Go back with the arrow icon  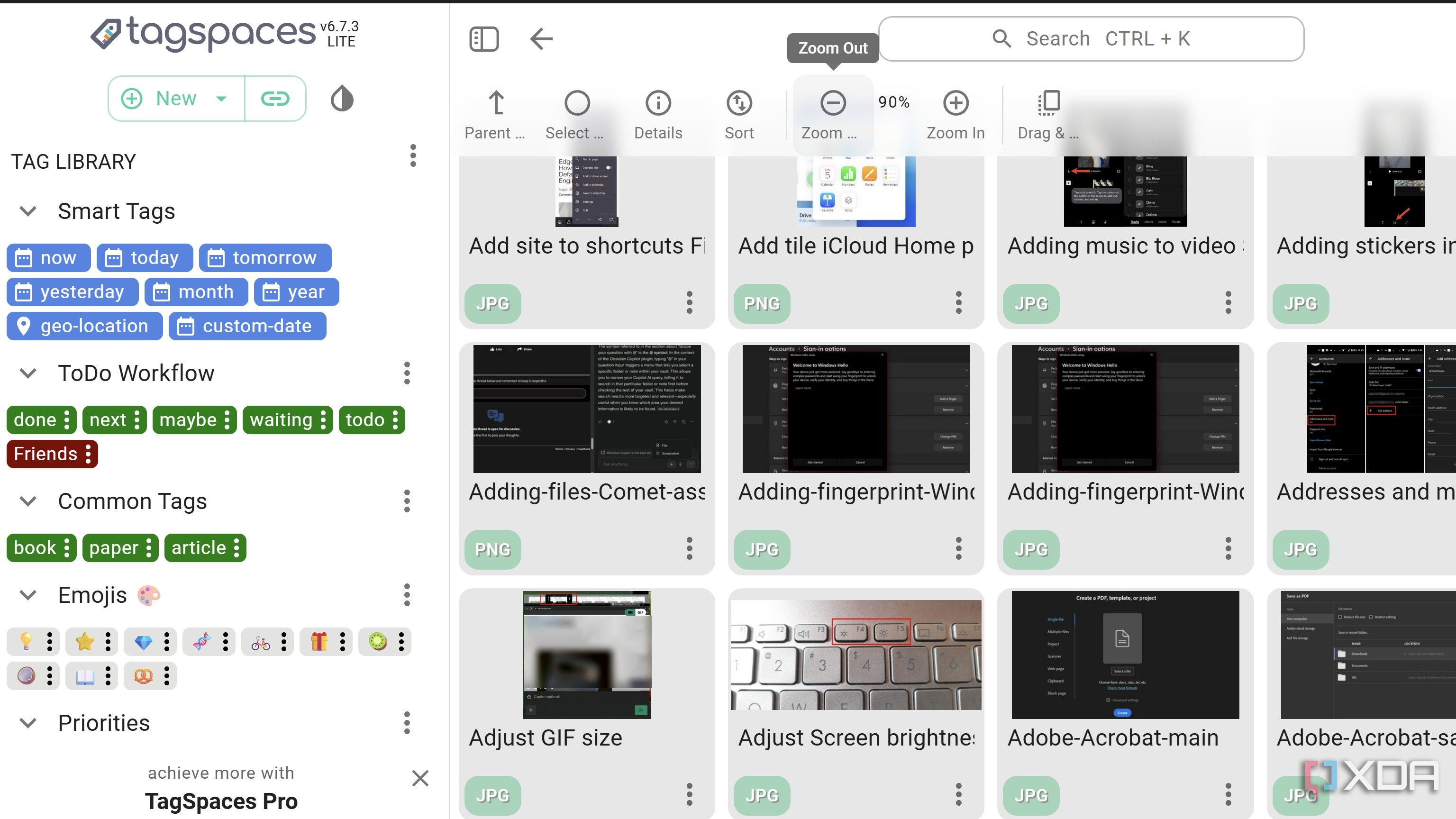(541, 39)
